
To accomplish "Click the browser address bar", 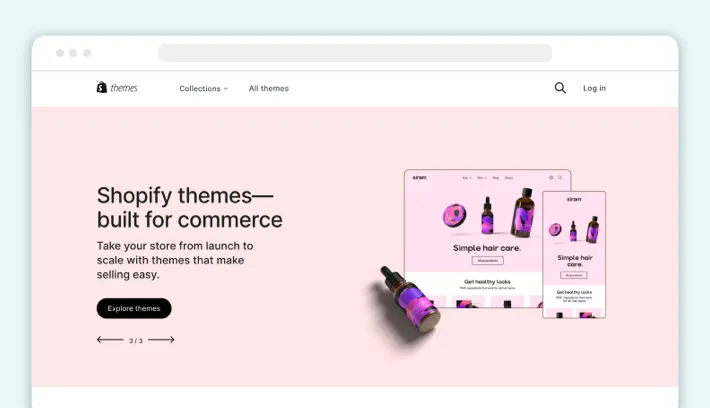I will 355,53.
